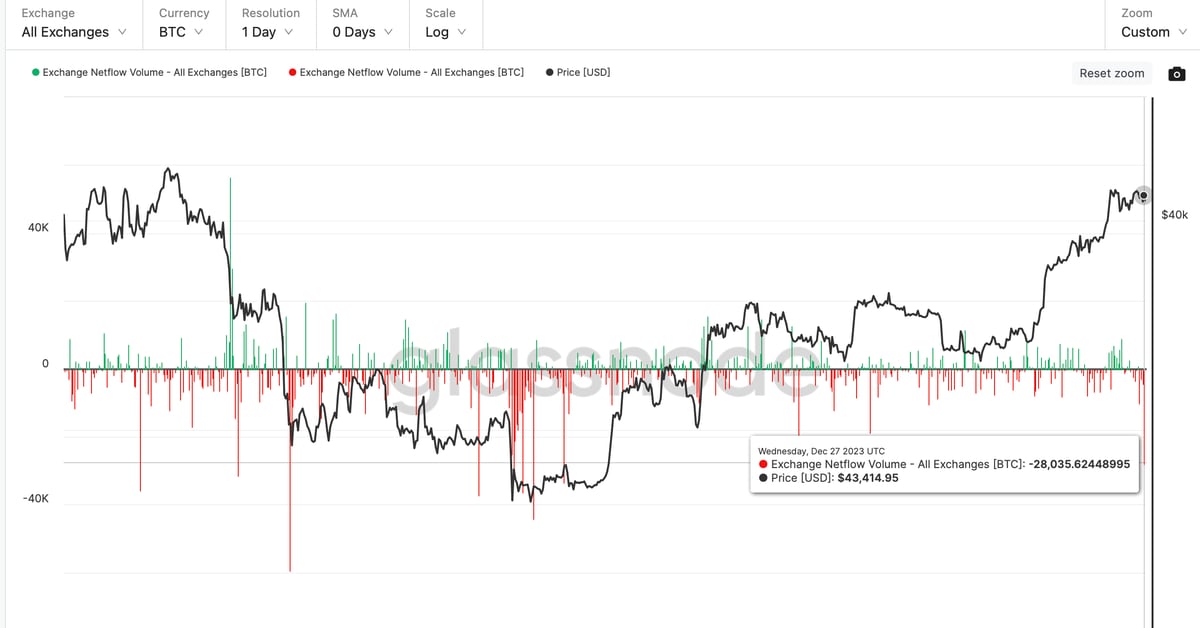Change the Scale from Log

(445, 32)
